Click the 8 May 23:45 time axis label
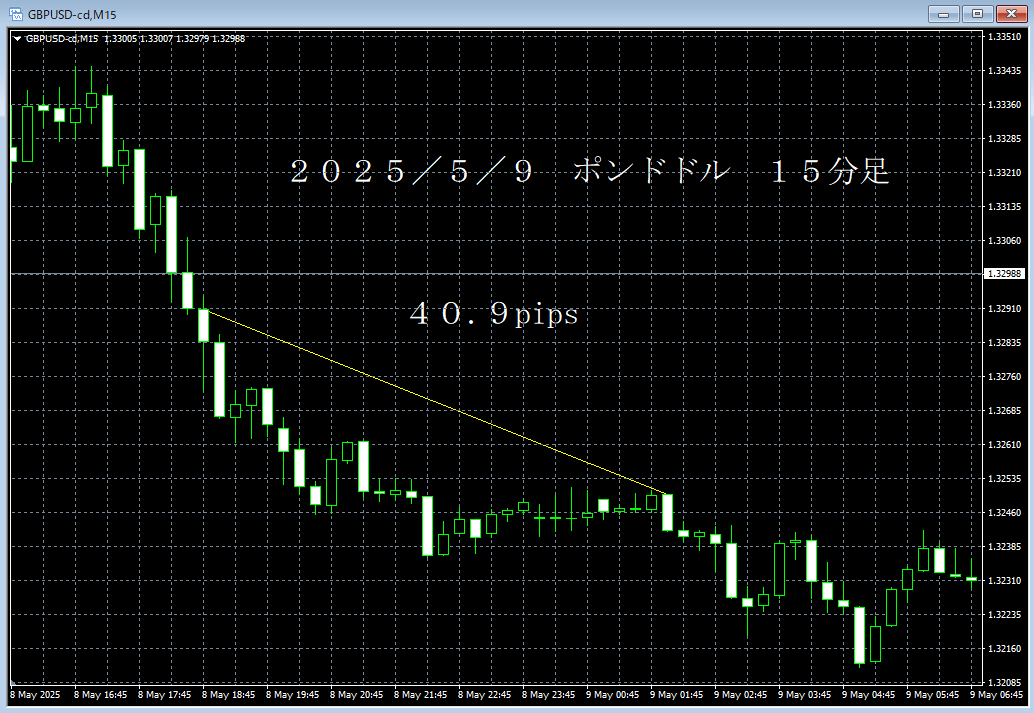 (548, 695)
